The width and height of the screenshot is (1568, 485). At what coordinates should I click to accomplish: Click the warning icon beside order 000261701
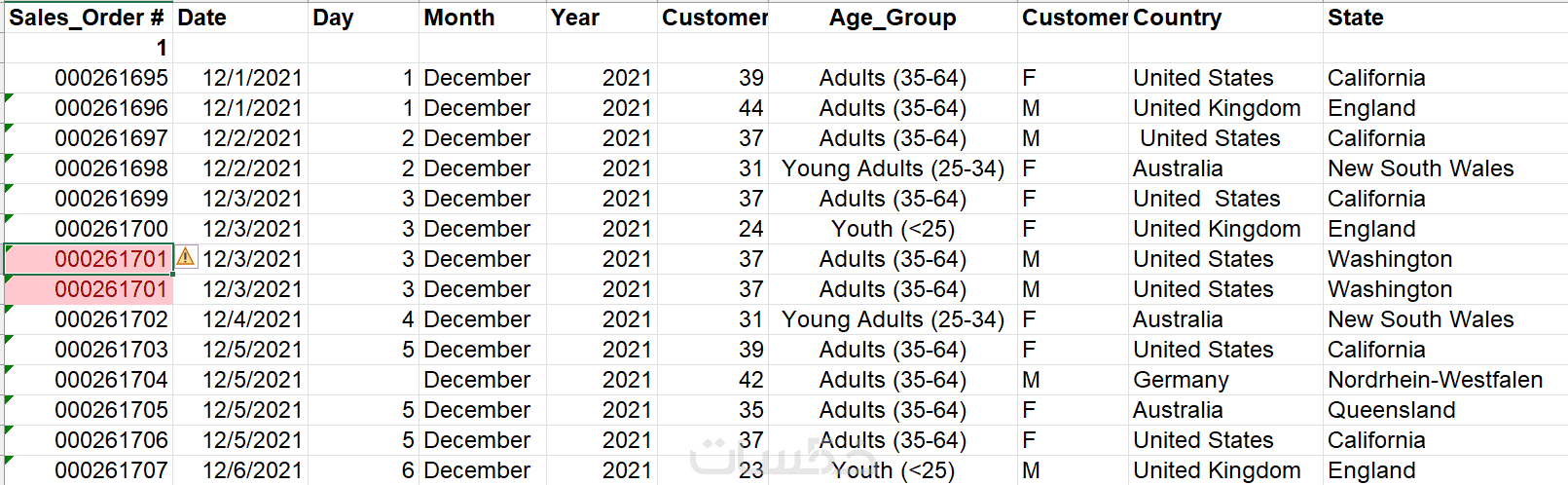(x=185, y=258)
